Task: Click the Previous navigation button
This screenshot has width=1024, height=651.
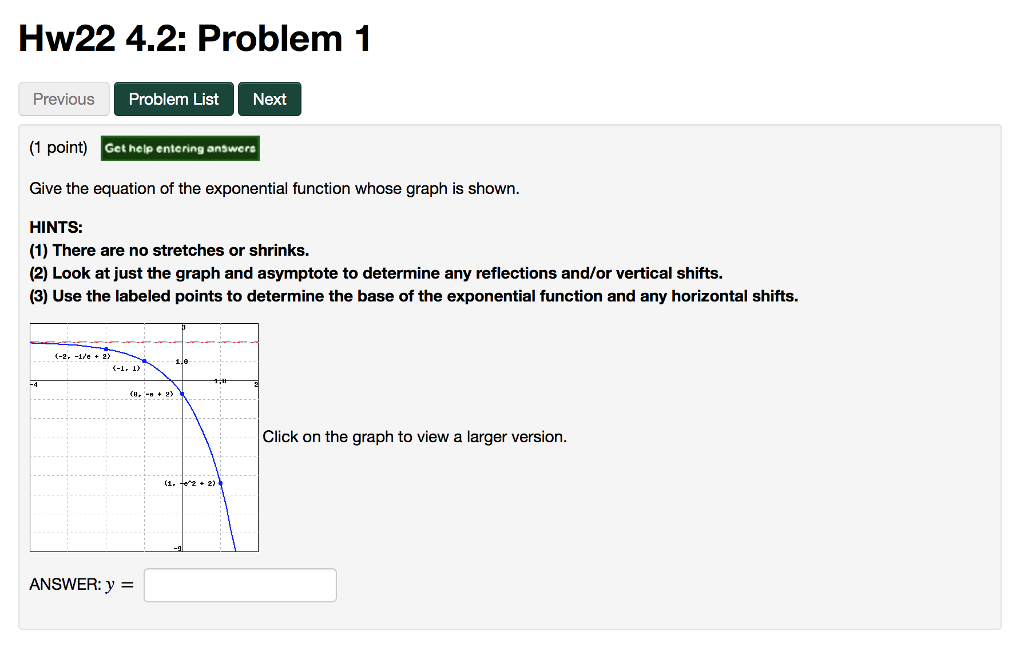Action: pos(63,98)
